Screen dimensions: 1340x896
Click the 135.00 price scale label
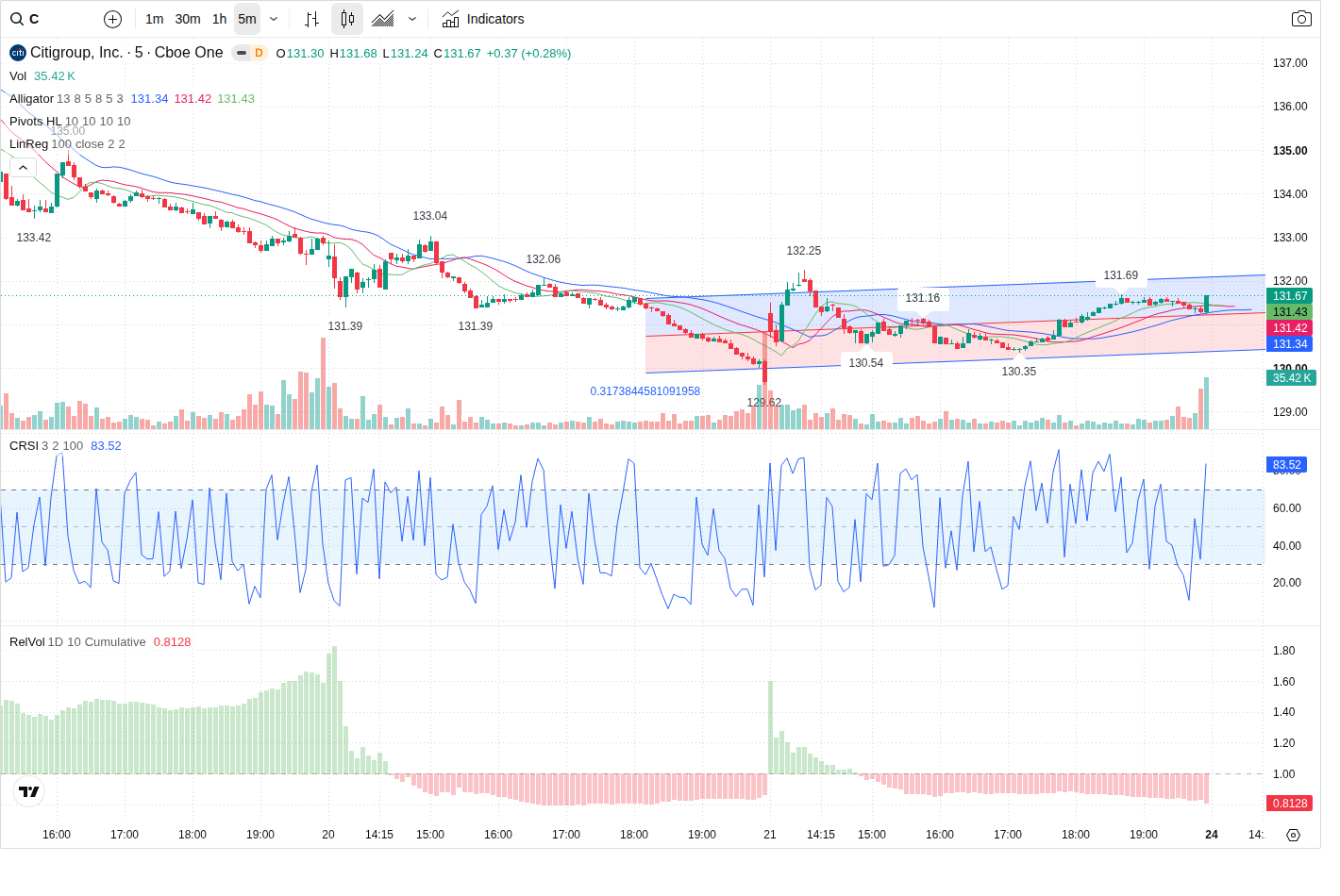1290,151
